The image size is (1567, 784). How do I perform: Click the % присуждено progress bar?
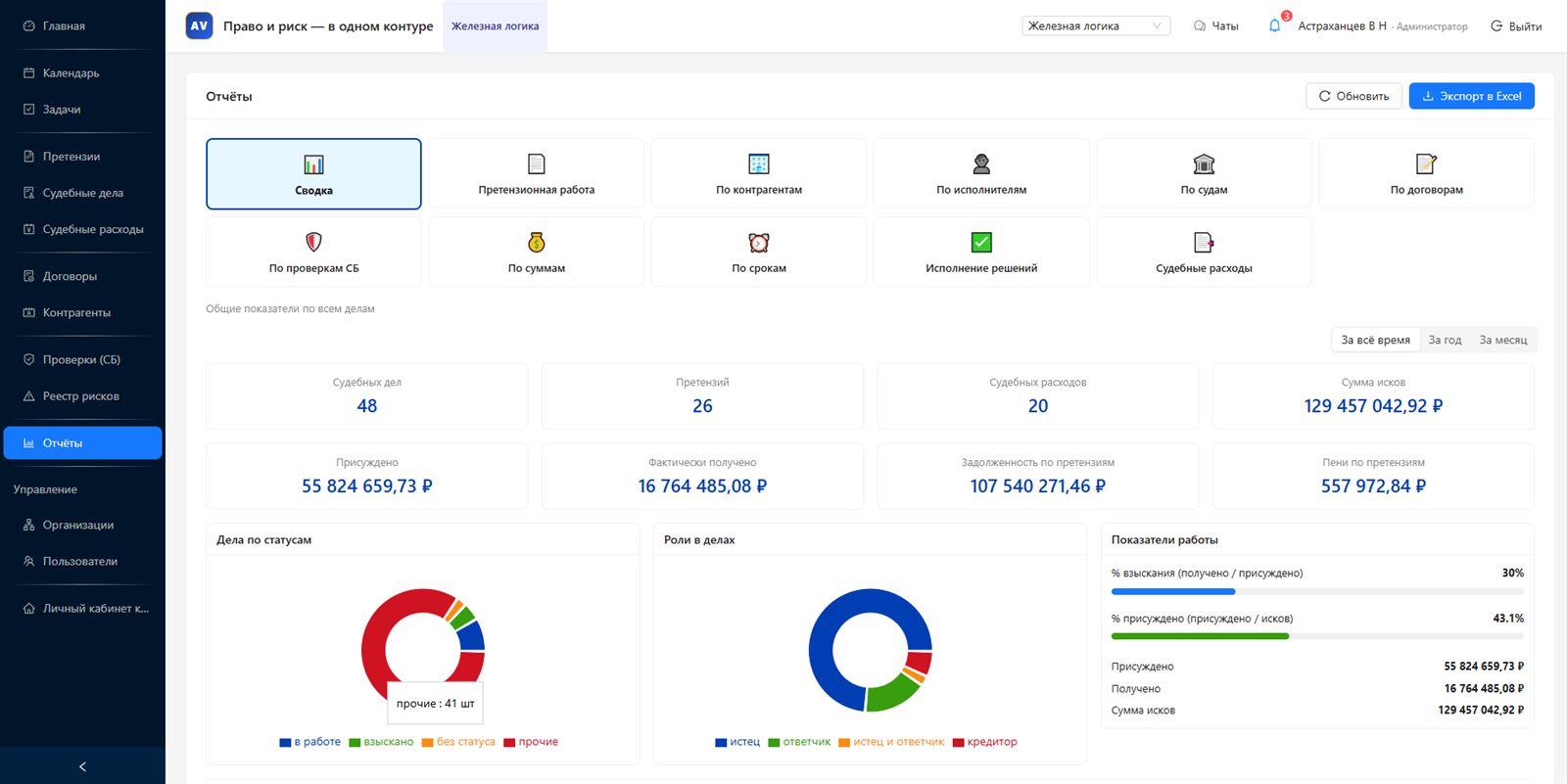[1317, 636]
